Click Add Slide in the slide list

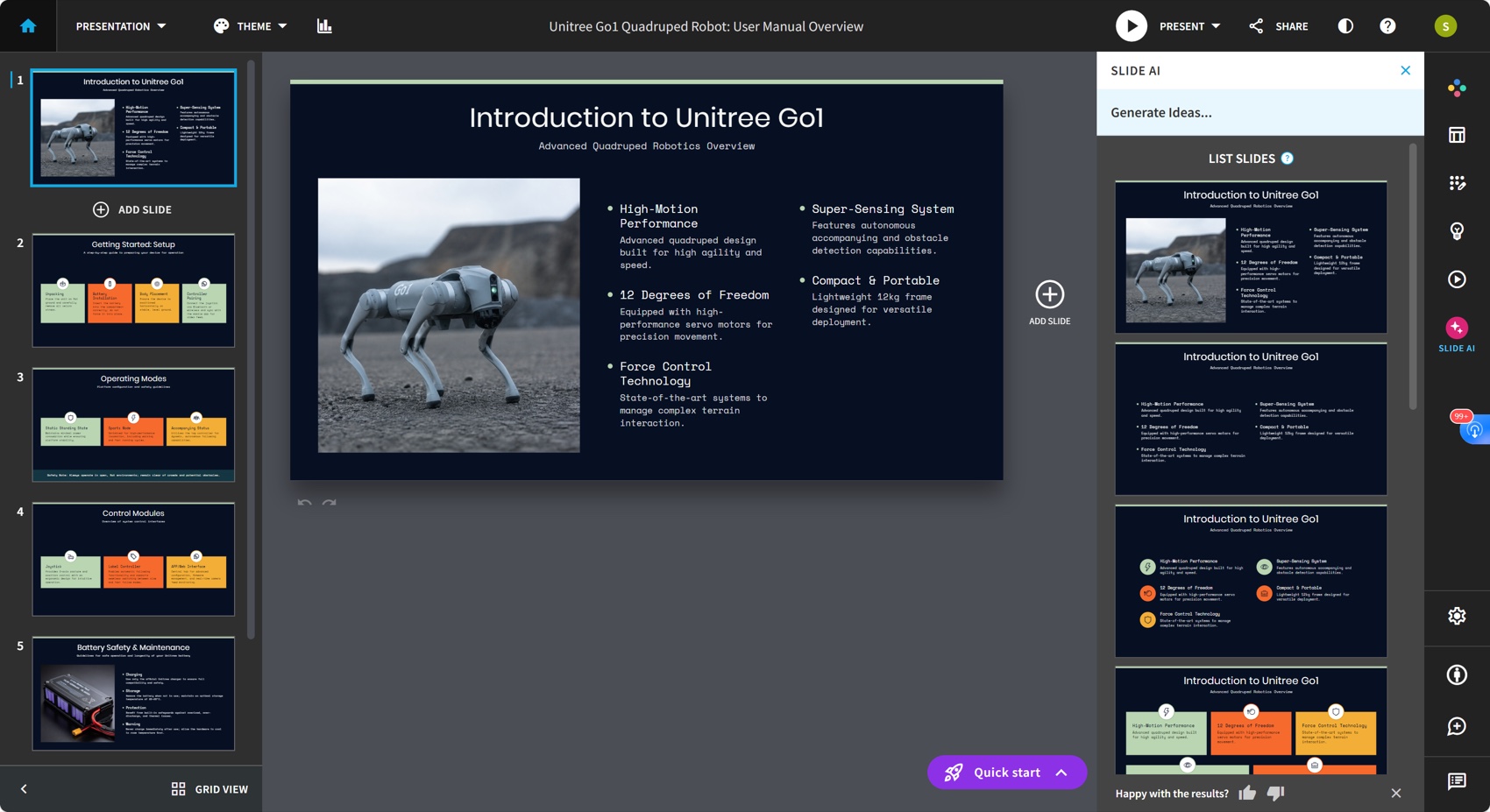pyautogui.click(x=132, y=209)
